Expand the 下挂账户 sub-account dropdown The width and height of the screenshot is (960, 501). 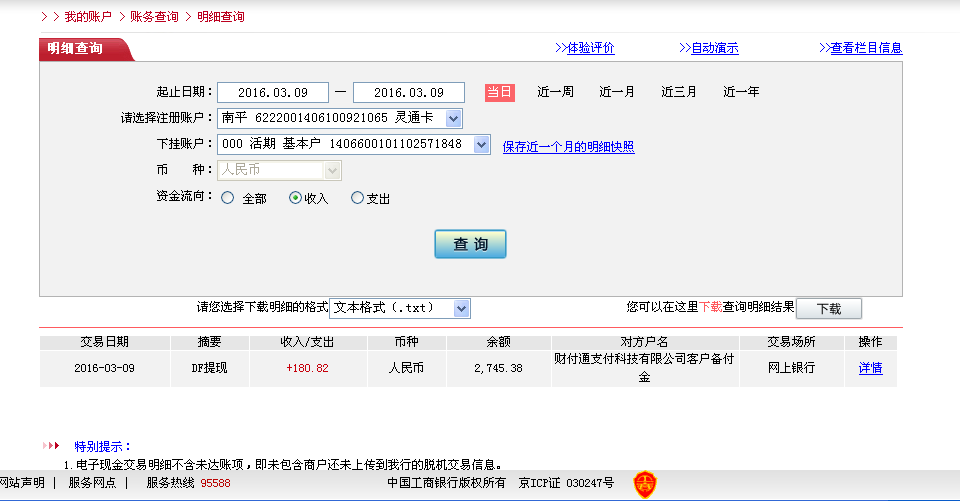pyautogui.click(x=481, y=145)
